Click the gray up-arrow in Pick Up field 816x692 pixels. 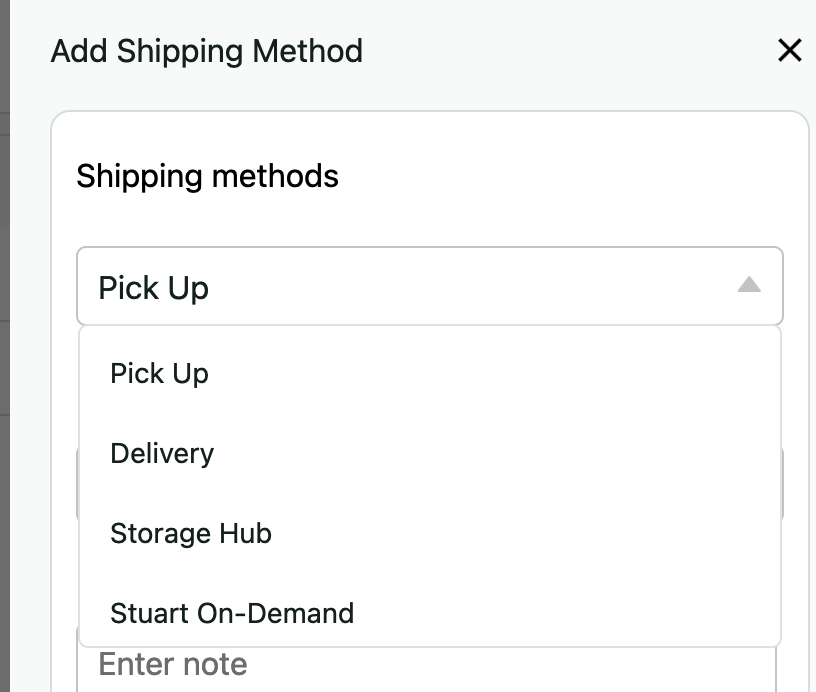pyautogui.click(x=749, y=286)
